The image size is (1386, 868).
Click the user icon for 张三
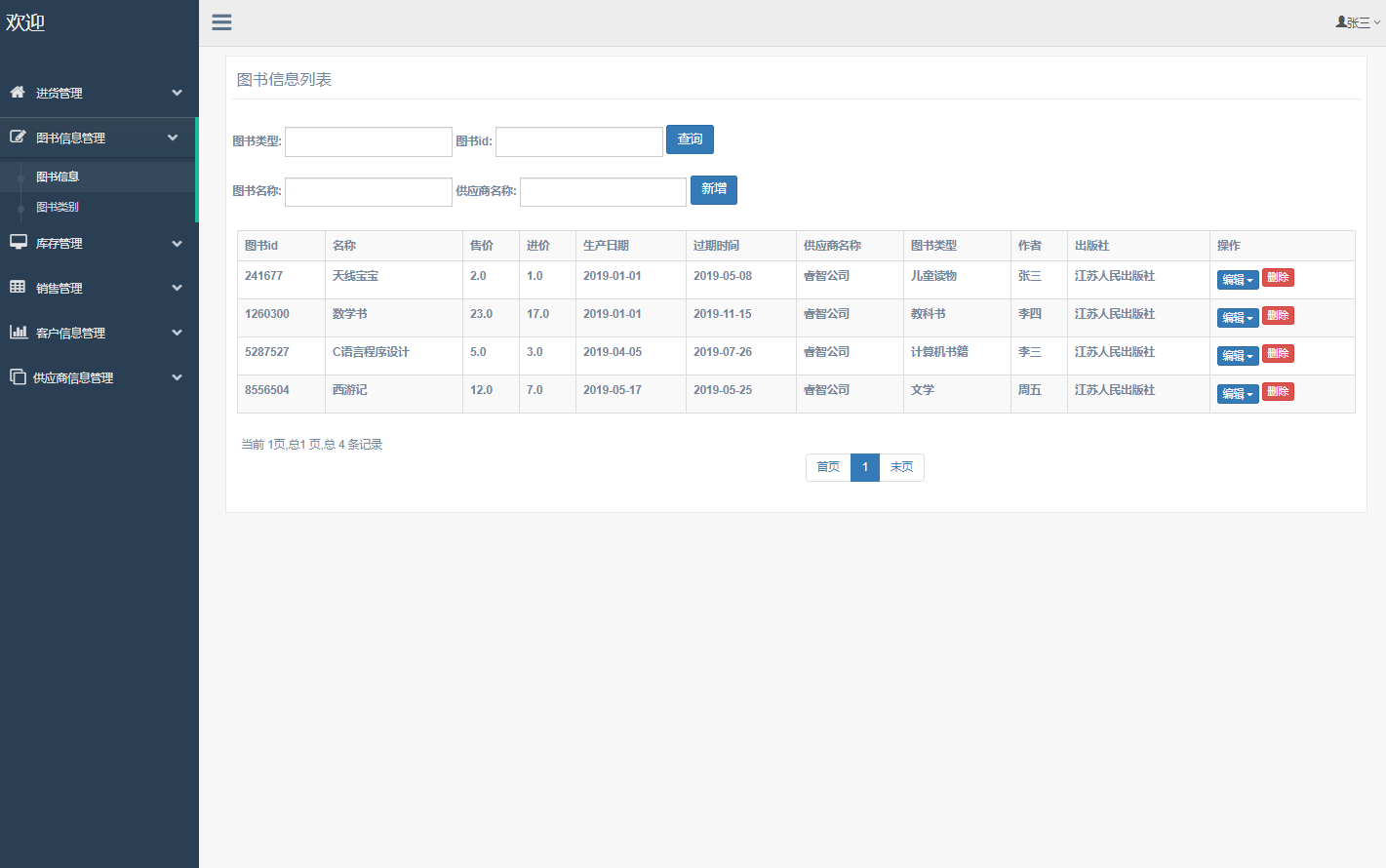[1341, 21]
